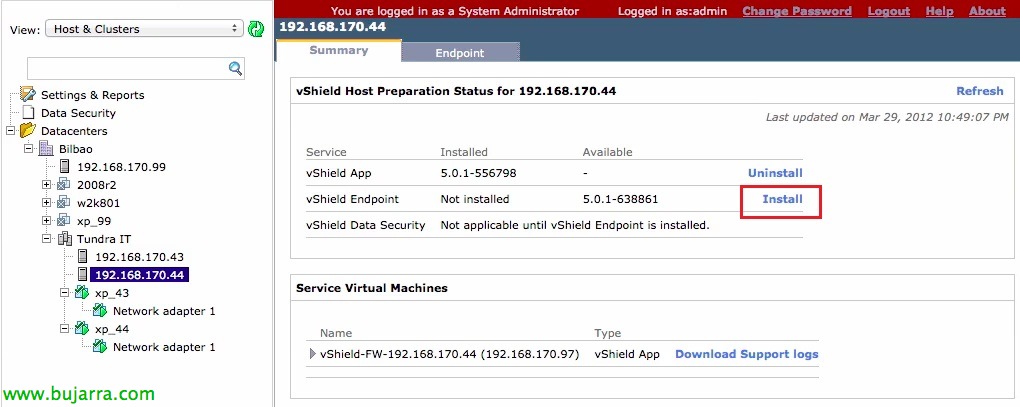The width and height of the screenshot is (1020, 407).
Task: Select w2k801 label in tree
Action: [98, 203]
